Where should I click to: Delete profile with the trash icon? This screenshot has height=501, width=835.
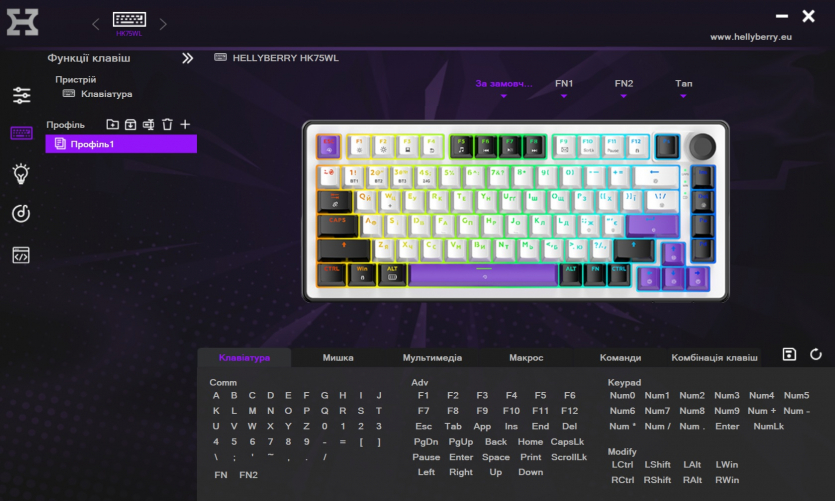(167, 125)
